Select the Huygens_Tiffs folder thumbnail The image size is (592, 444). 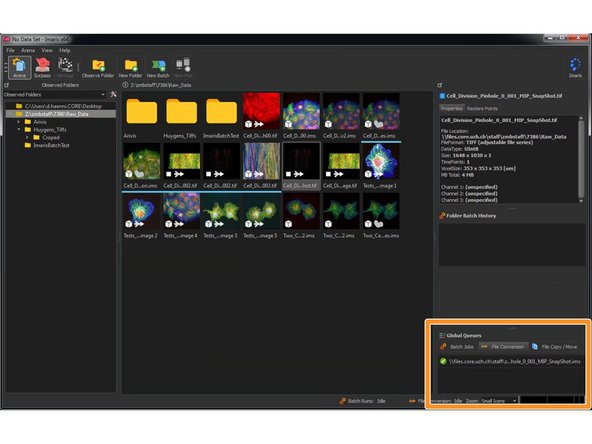pyautogui.click(x=182, y=112)
